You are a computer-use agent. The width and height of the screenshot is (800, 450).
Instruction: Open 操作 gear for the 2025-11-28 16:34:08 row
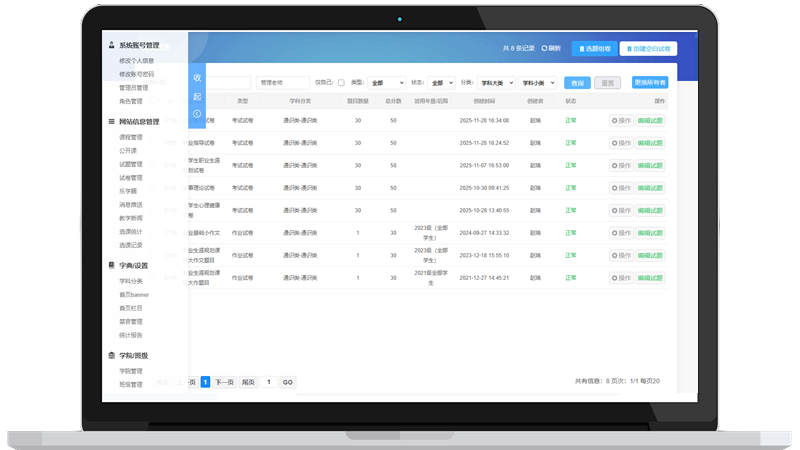621,120
